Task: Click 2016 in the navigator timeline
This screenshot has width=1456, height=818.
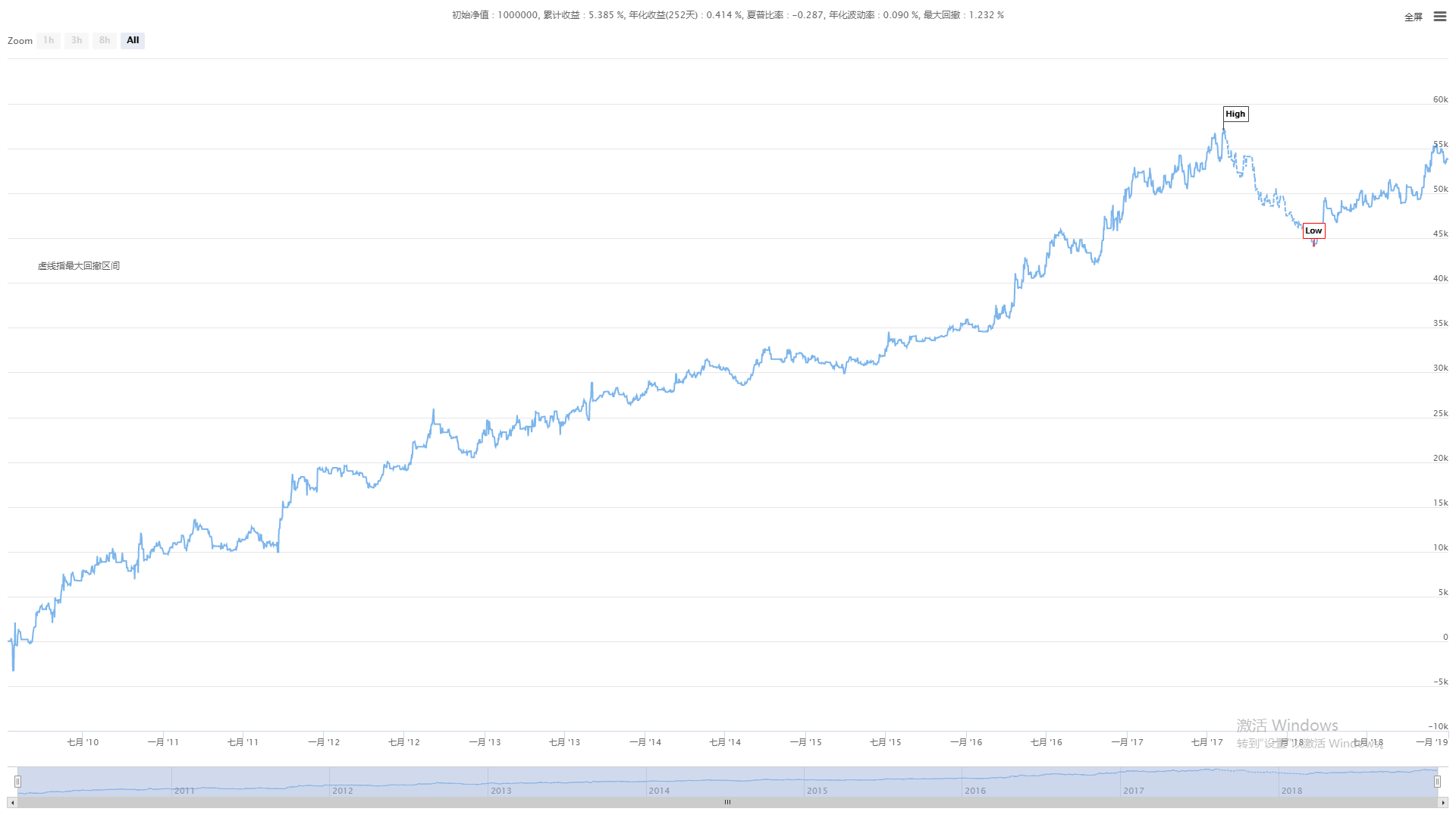Action: [975, 791]
